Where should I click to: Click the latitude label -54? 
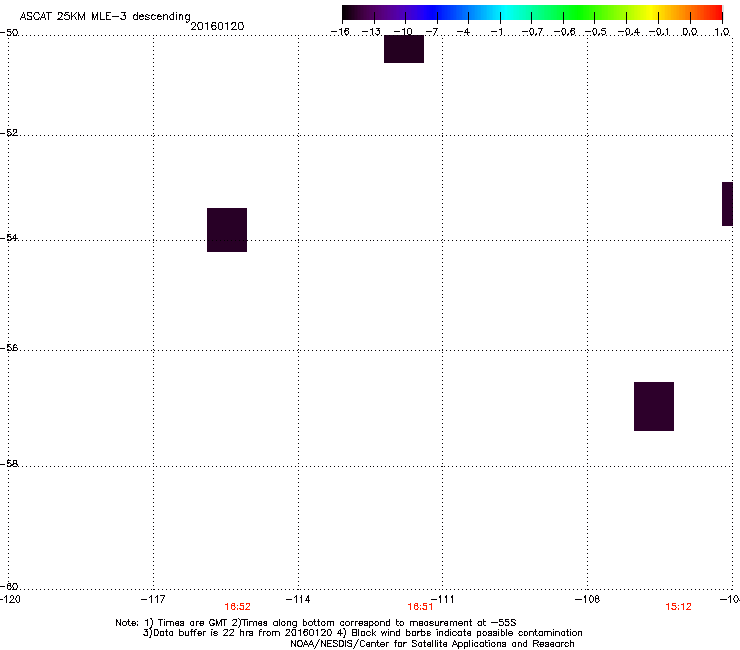(9, 237)
